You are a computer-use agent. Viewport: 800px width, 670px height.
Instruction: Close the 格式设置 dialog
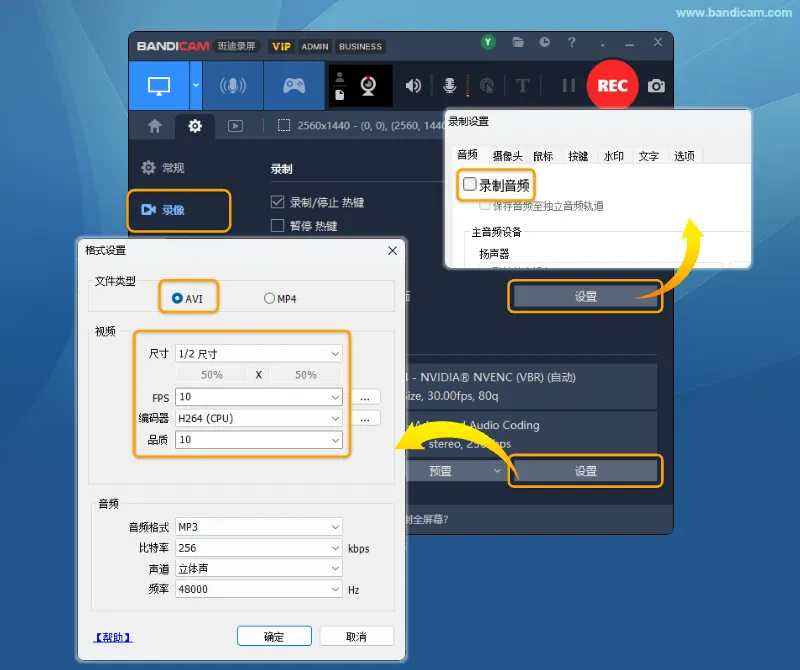coord(392,251)
